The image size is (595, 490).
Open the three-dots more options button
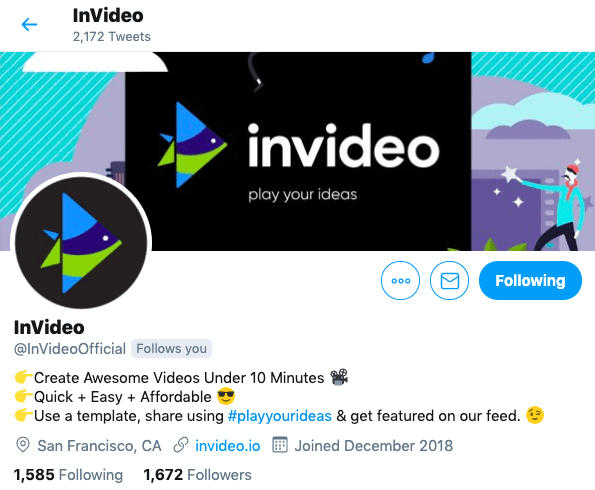[400, 280]
